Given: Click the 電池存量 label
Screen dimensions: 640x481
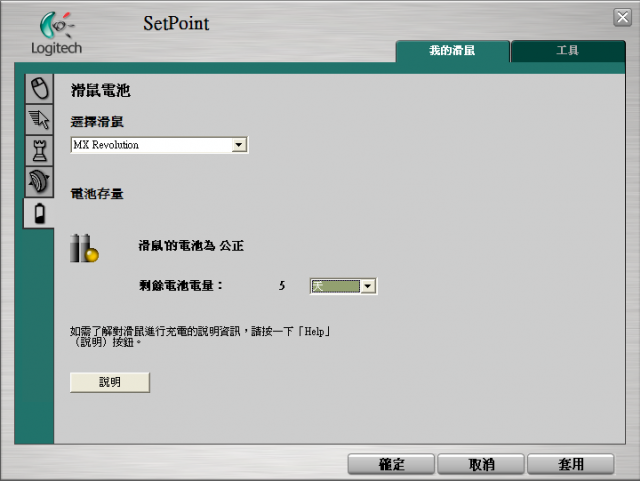Looking at the screenshot, I should coord(97,194).
